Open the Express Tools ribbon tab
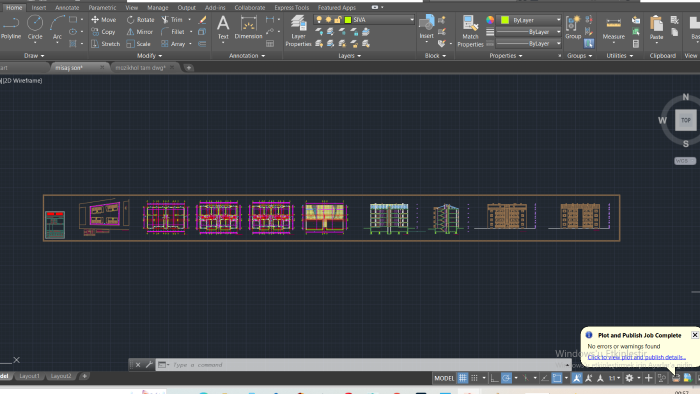Image resolution: width=700 pixels, height=394 pixels. pos(292,8)
